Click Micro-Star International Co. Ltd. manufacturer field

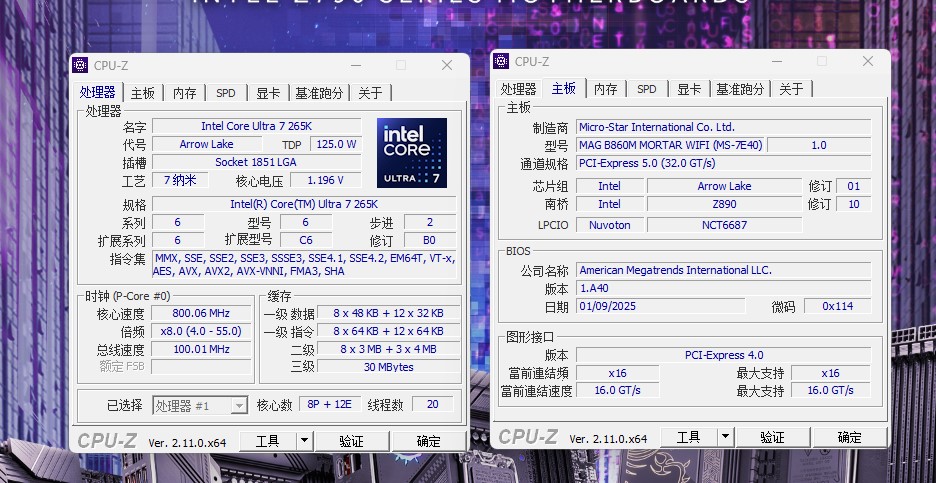pyautogui.click(x=723, y=127)
